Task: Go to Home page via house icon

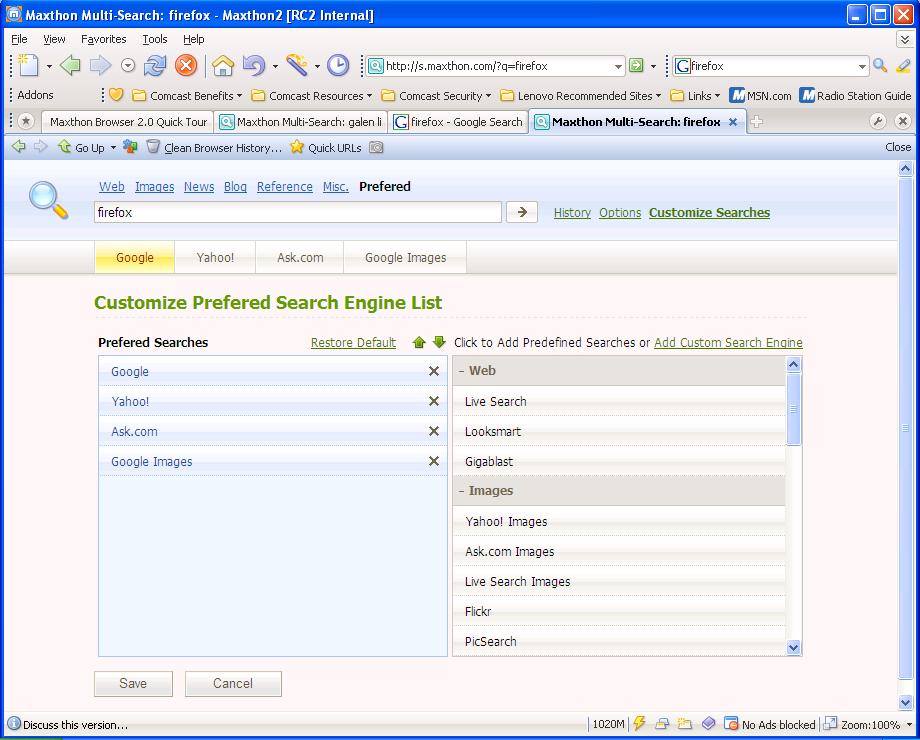Action: coord(223,65)
